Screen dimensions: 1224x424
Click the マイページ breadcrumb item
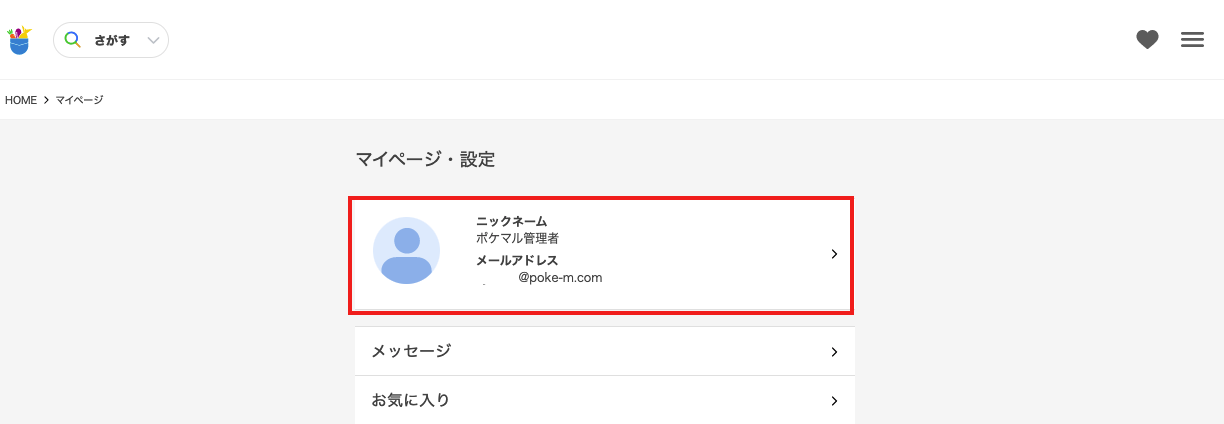pyautogui.click(x=79, y=100)
